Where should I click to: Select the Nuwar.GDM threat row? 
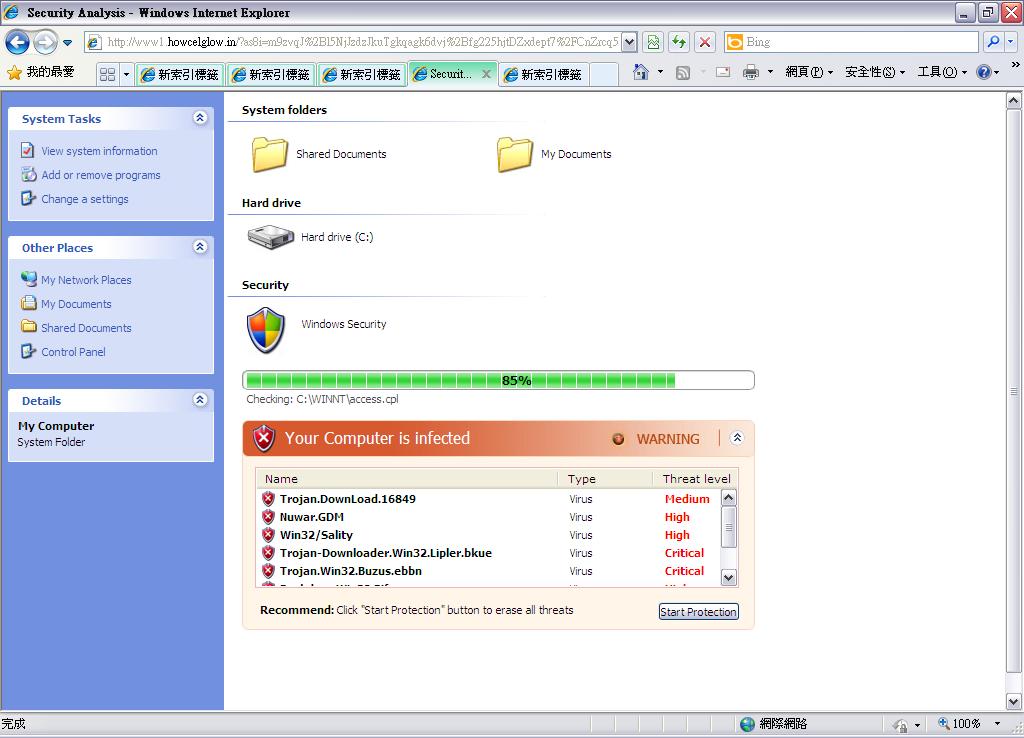click(x=488, y=517)
